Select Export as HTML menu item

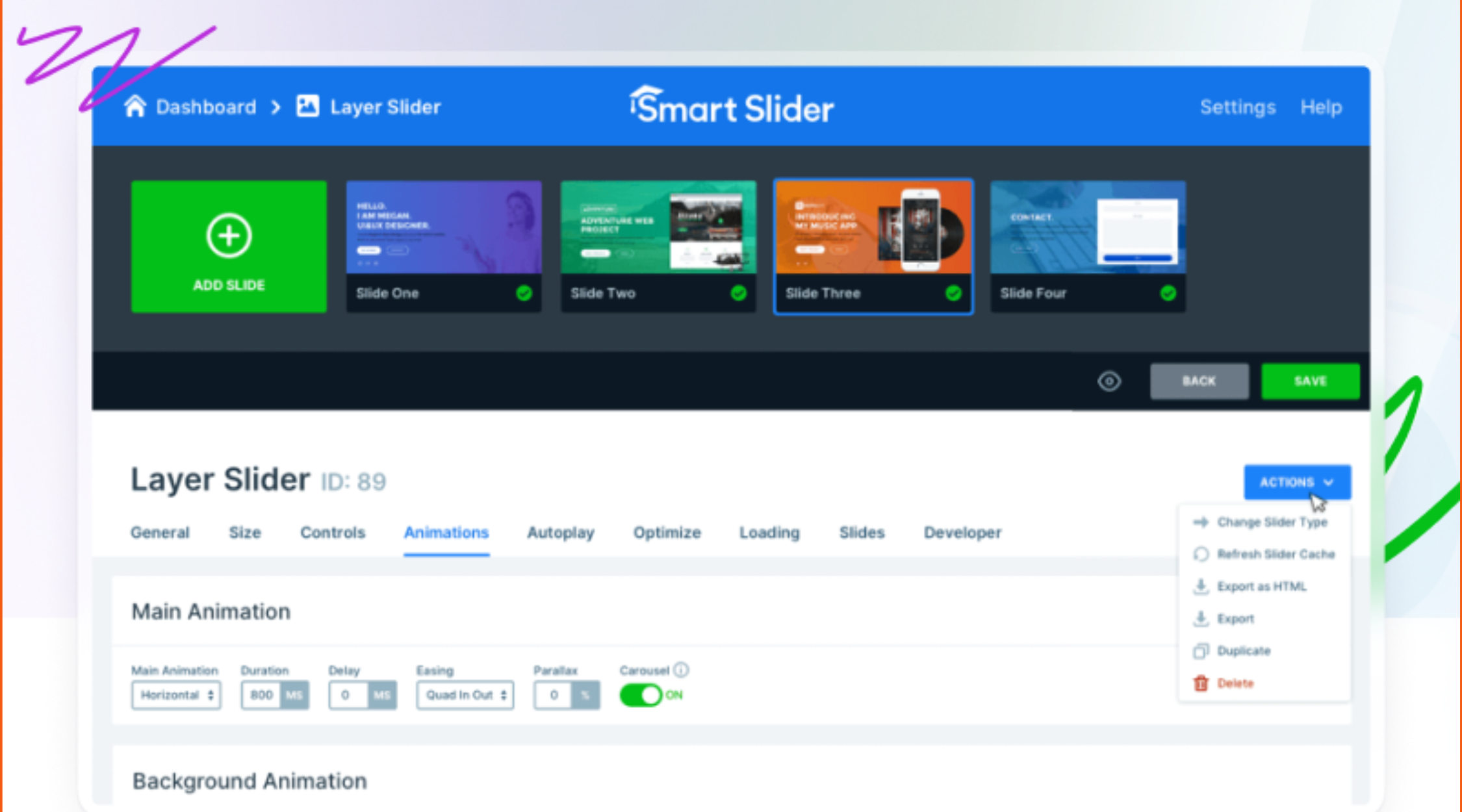coord(1264,587)
